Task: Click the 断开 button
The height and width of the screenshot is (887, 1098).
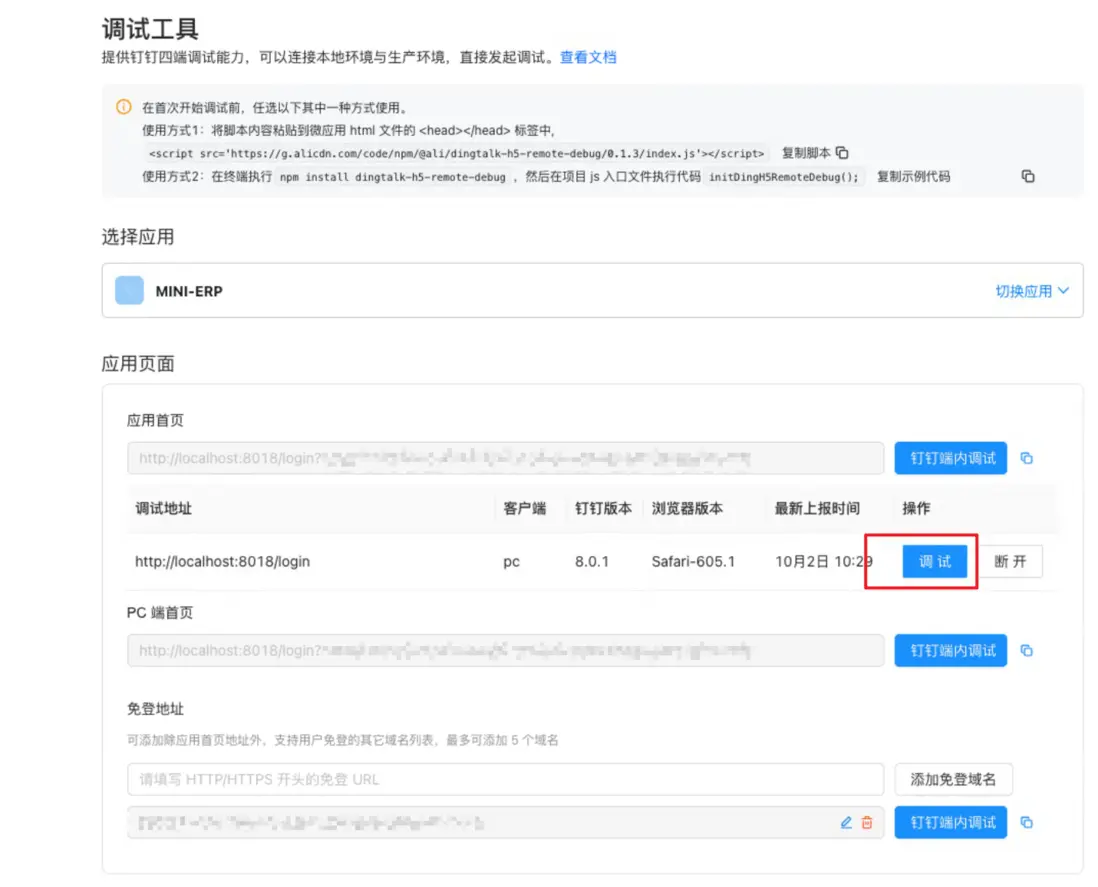Action: click(1010, 561)
